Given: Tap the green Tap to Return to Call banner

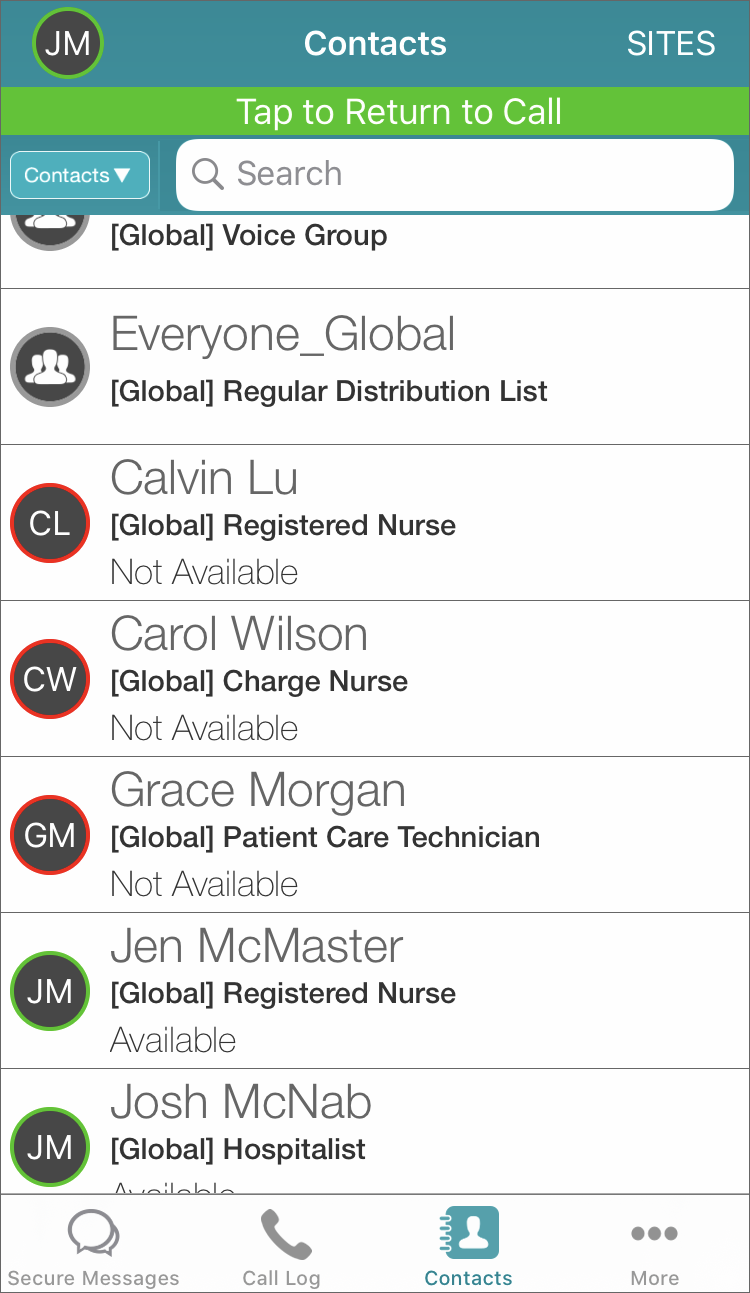Looking at the screenshot, I should (x=375, y=112).
